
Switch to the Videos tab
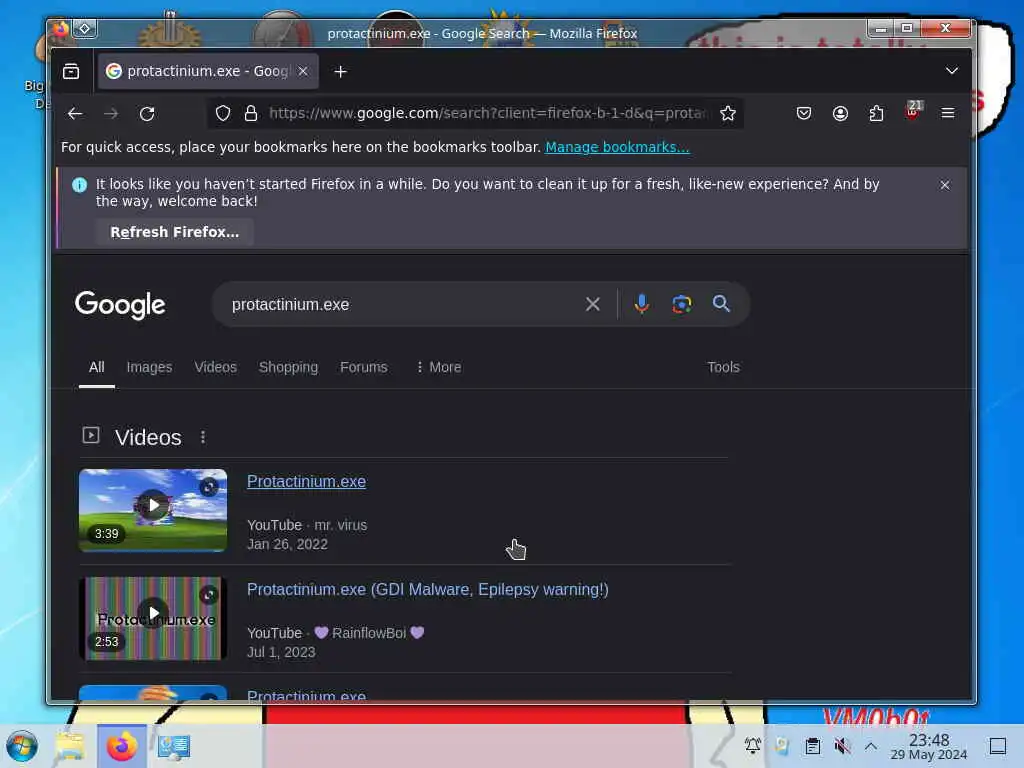(x=216, y=367)
